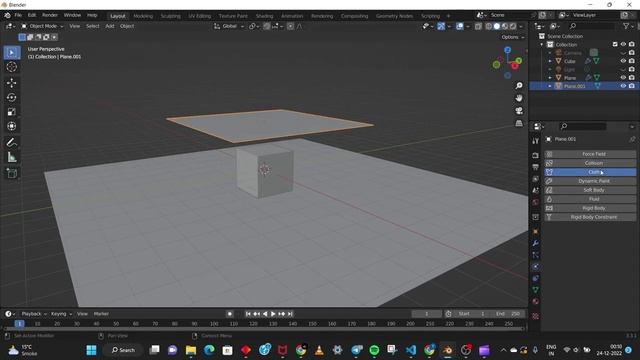The image size is (640, 360).
Task: Click the current frame number field
Action: tap(427, 314)
